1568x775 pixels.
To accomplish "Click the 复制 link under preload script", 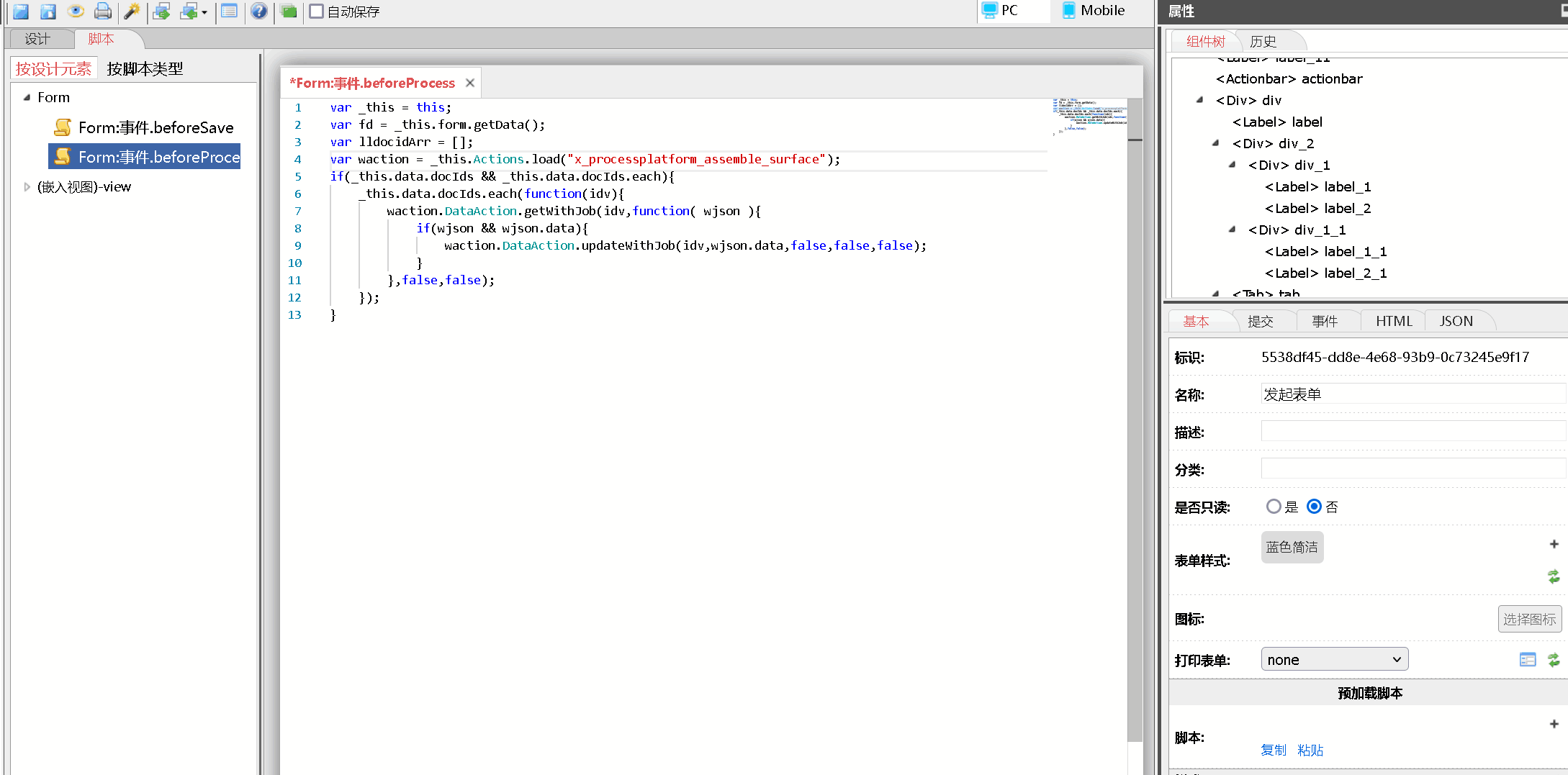I will (x=1273, y=750).
